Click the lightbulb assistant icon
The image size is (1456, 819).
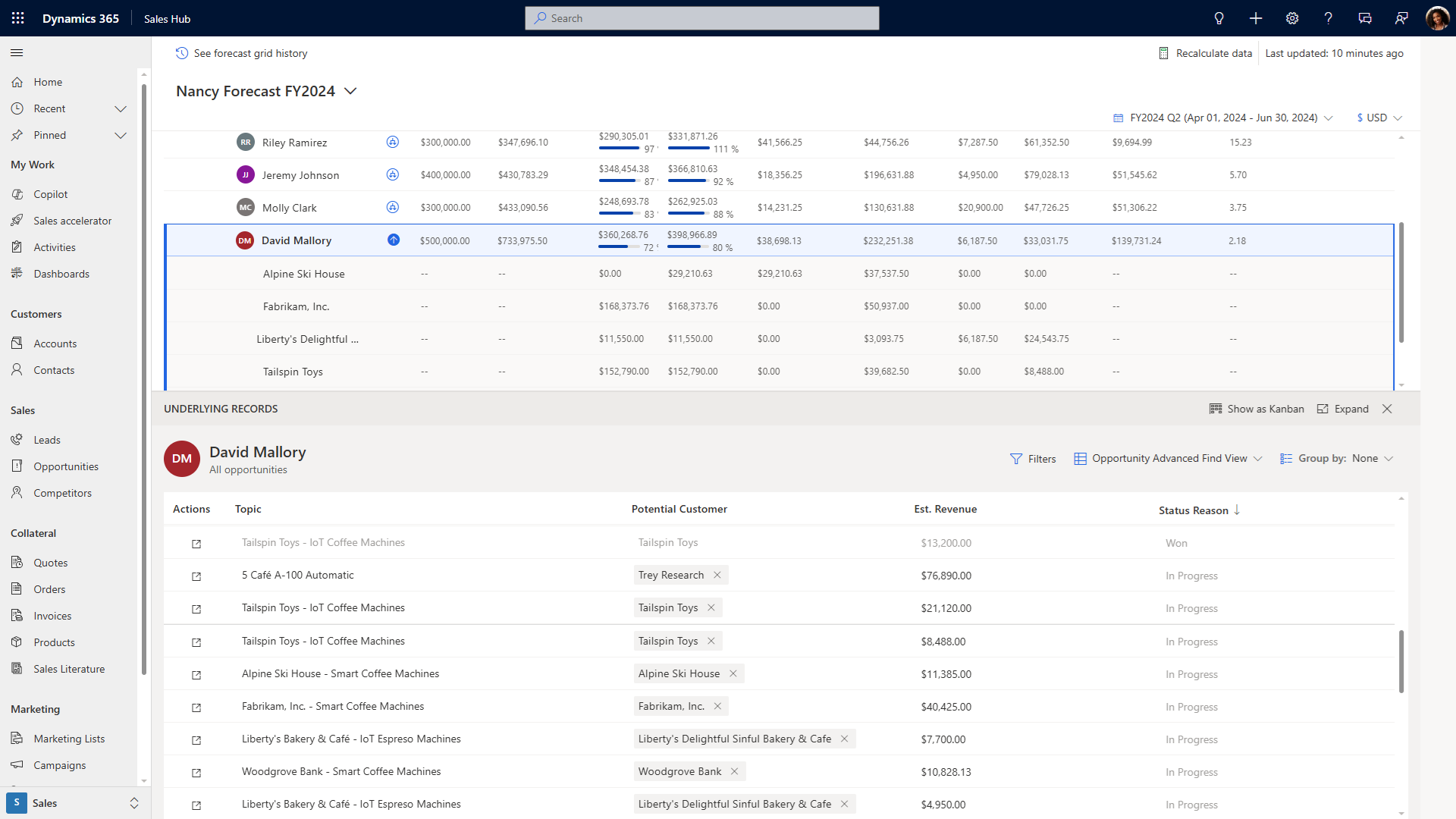pos(1219,18)
